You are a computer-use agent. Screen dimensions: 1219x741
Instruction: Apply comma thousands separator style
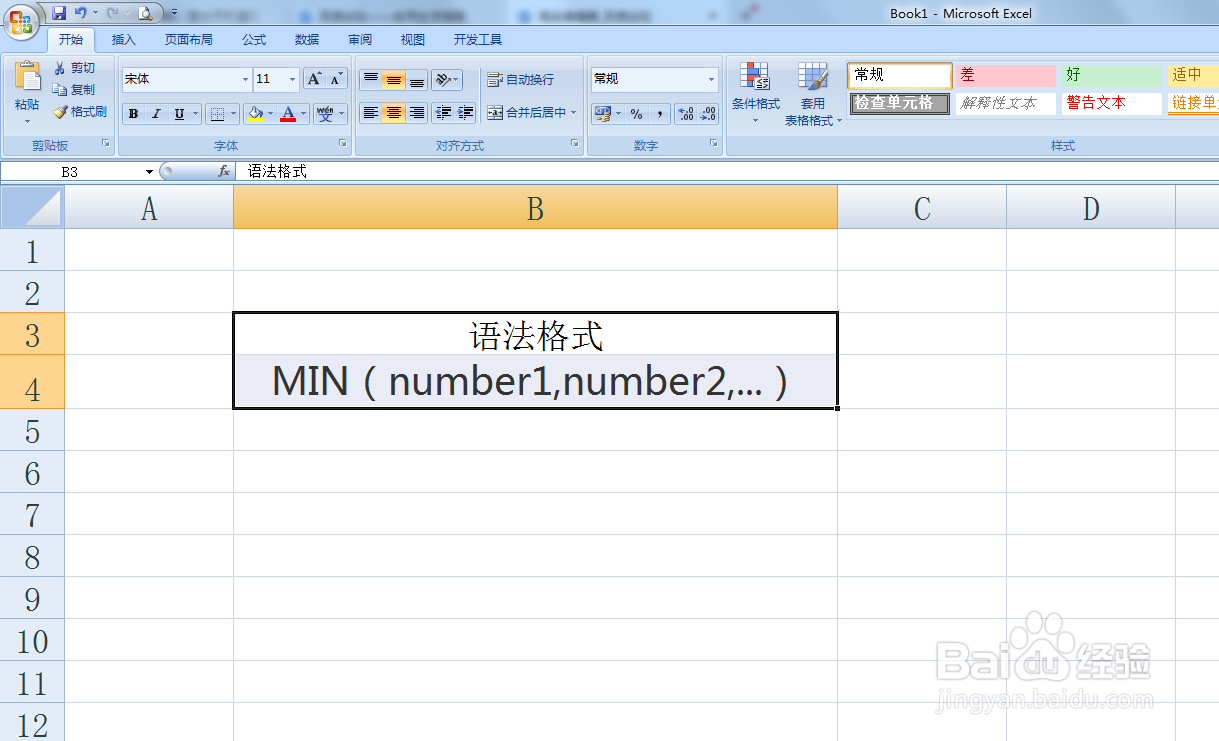(659, 114)
